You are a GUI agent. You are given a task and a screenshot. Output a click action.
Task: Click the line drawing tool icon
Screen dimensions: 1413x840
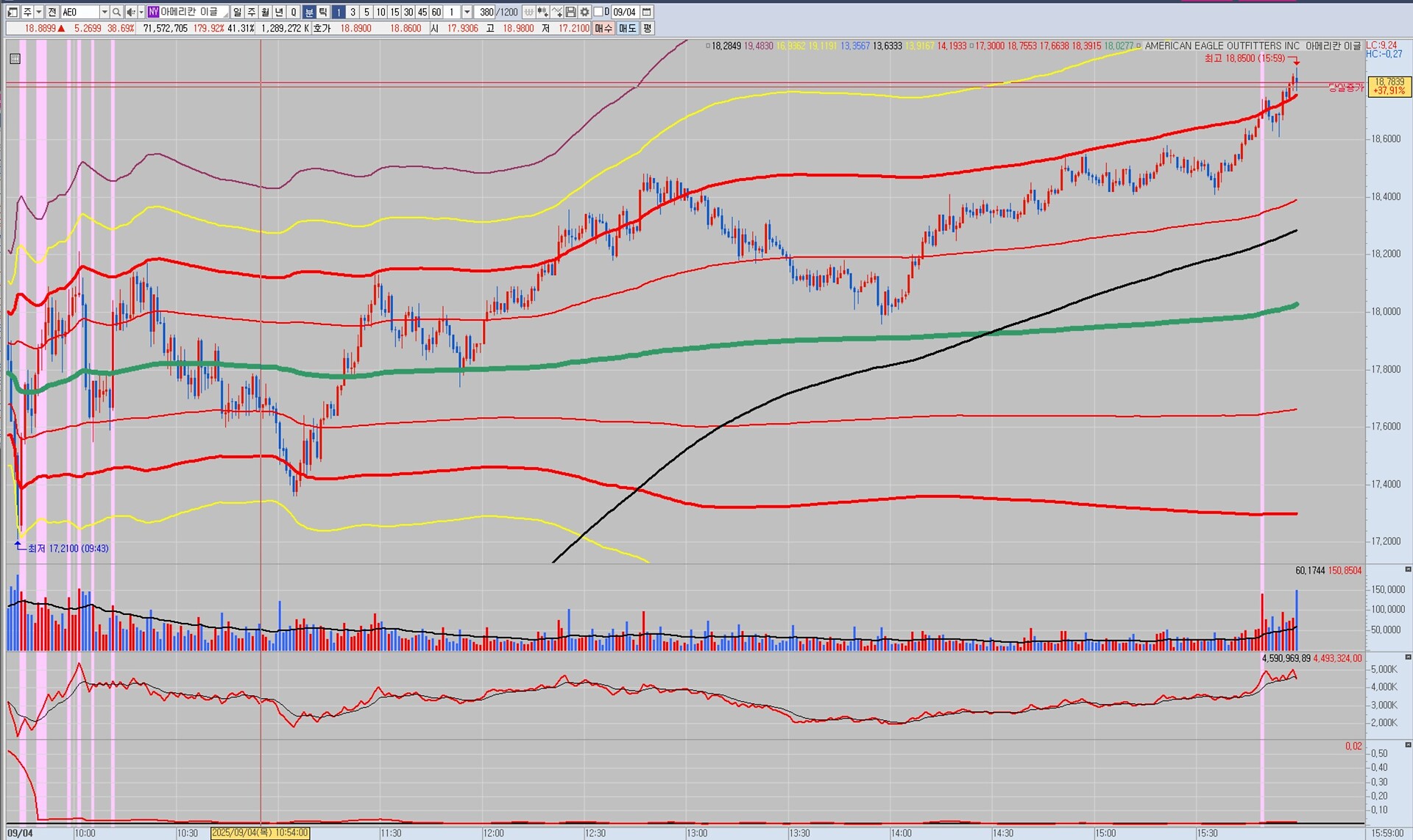point(556,13)
